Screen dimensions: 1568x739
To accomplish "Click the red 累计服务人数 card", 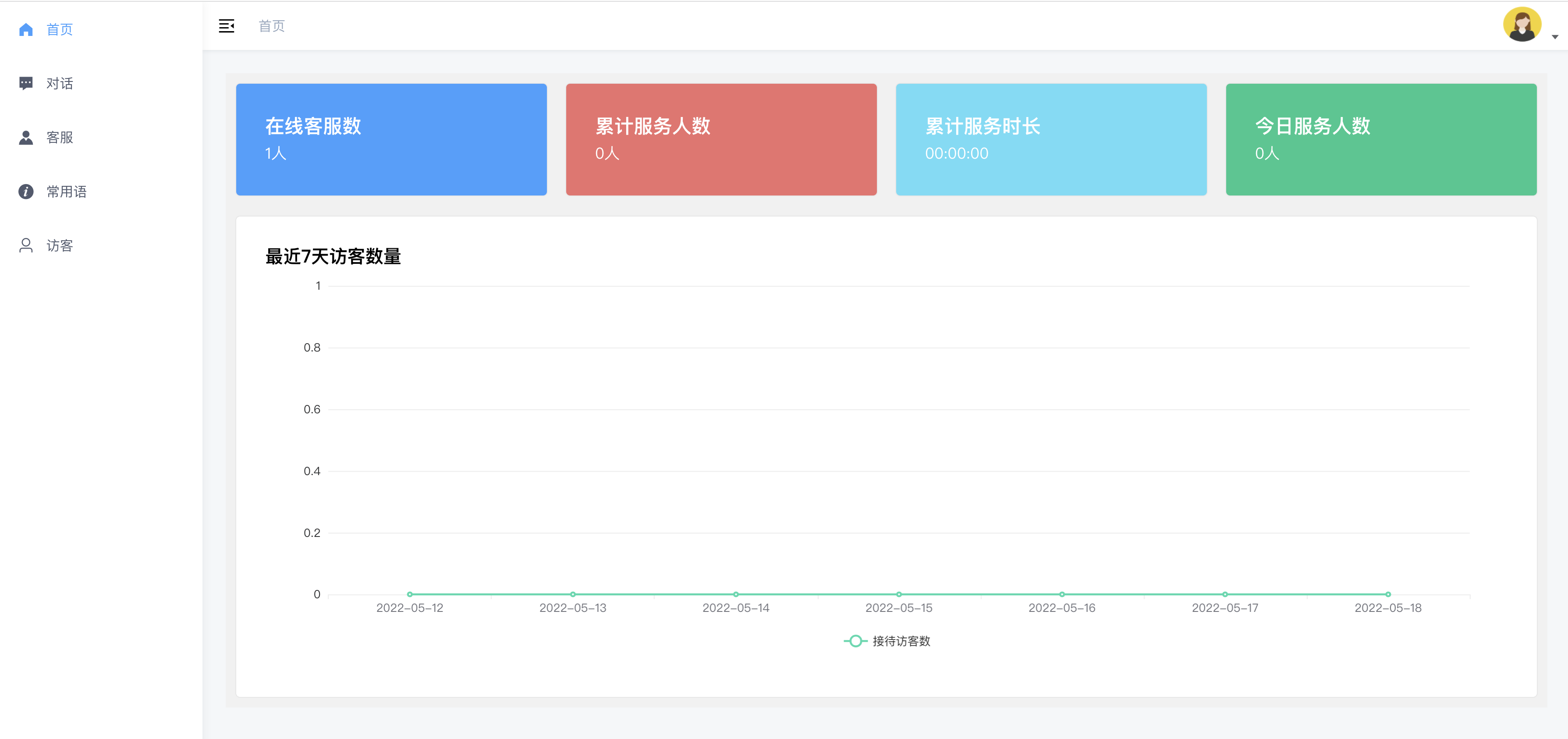I will [x=721, y=139].
